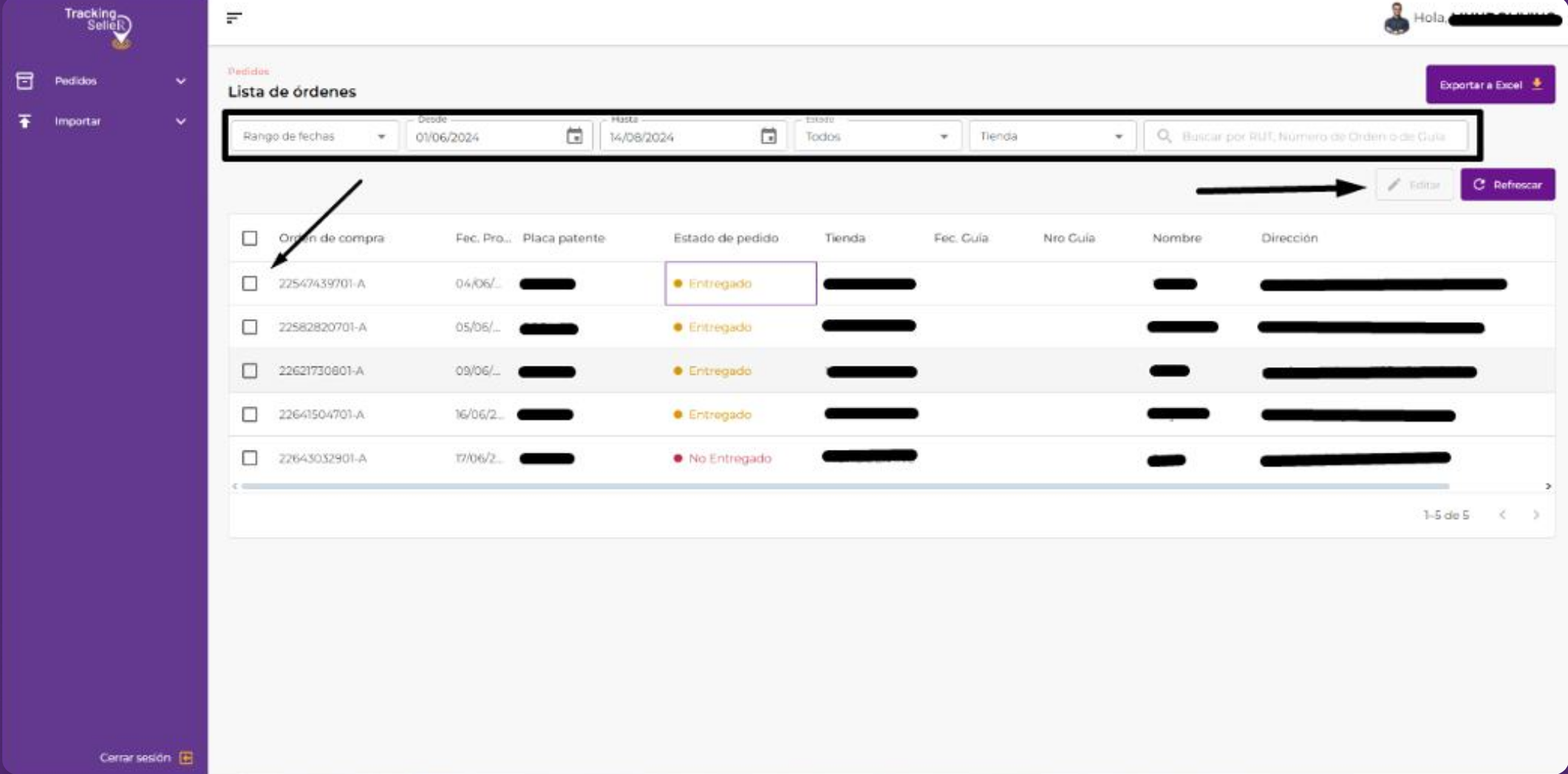Check the box for order 22582820701-A
Viewport: 1568px width, 774px height.
point(250,327)
